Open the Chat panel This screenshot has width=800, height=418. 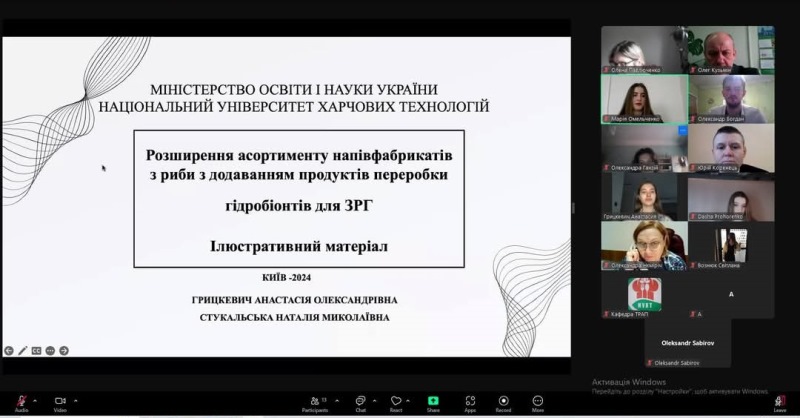pos(360,403)
